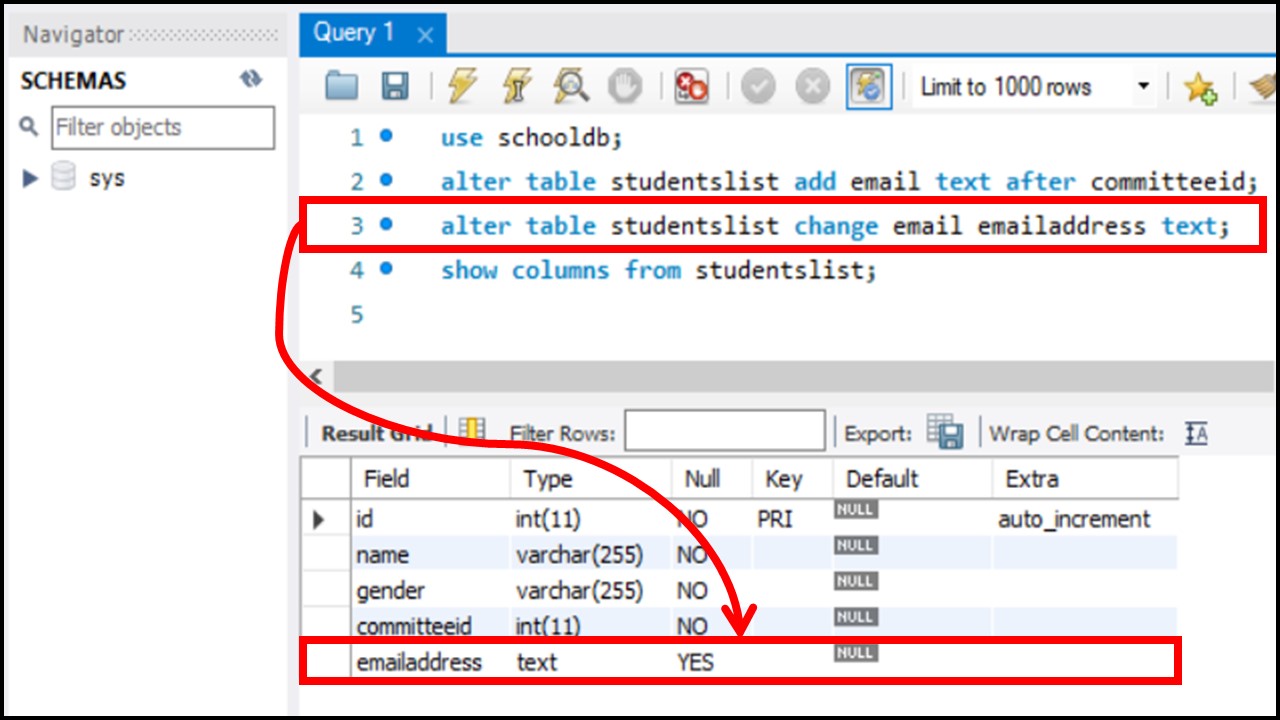Viewport: 1280px width, 720px height.
Task: Execute the query with lightning bolt icon
Action: coord(462,87)
